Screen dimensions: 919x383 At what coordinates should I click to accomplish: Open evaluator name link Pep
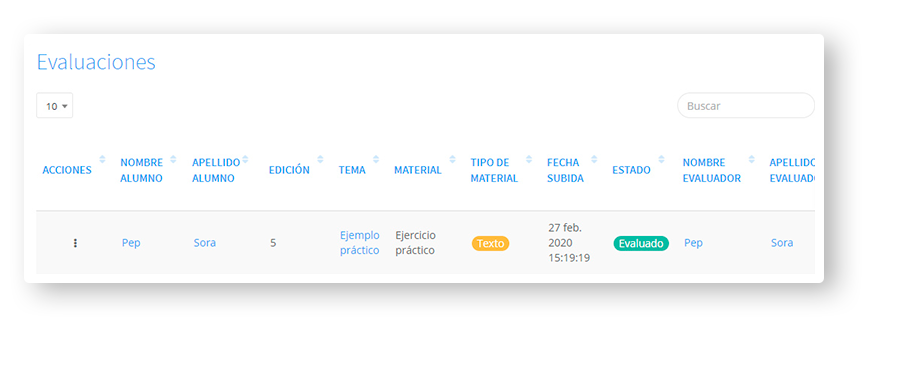tap(693, 243)
